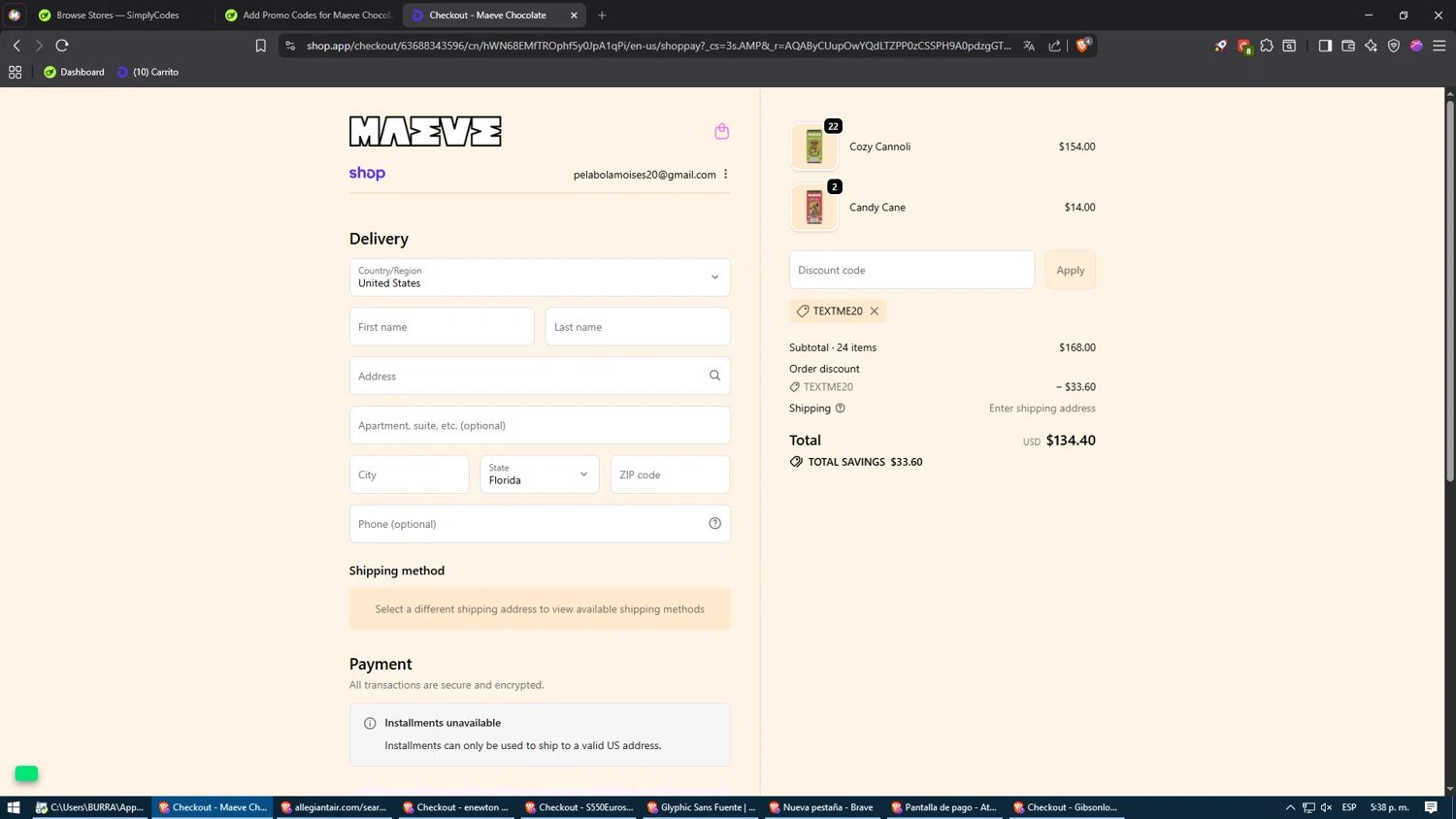Switch to Browse Stores SimplyCodes tab
This screenshot has width=1456, height=819.
click(117, 16)
